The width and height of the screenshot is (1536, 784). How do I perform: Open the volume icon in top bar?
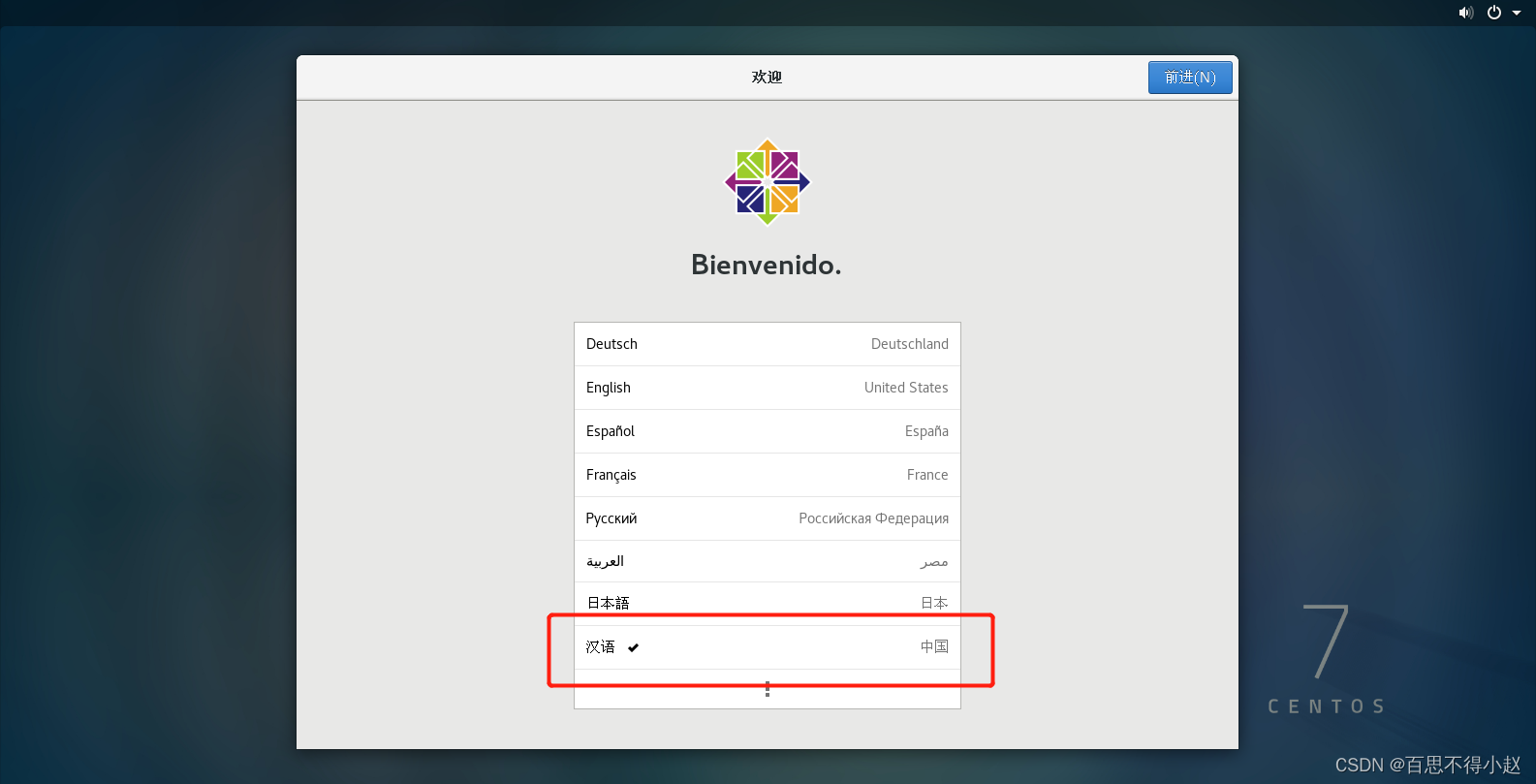(x=1466, y=13)
